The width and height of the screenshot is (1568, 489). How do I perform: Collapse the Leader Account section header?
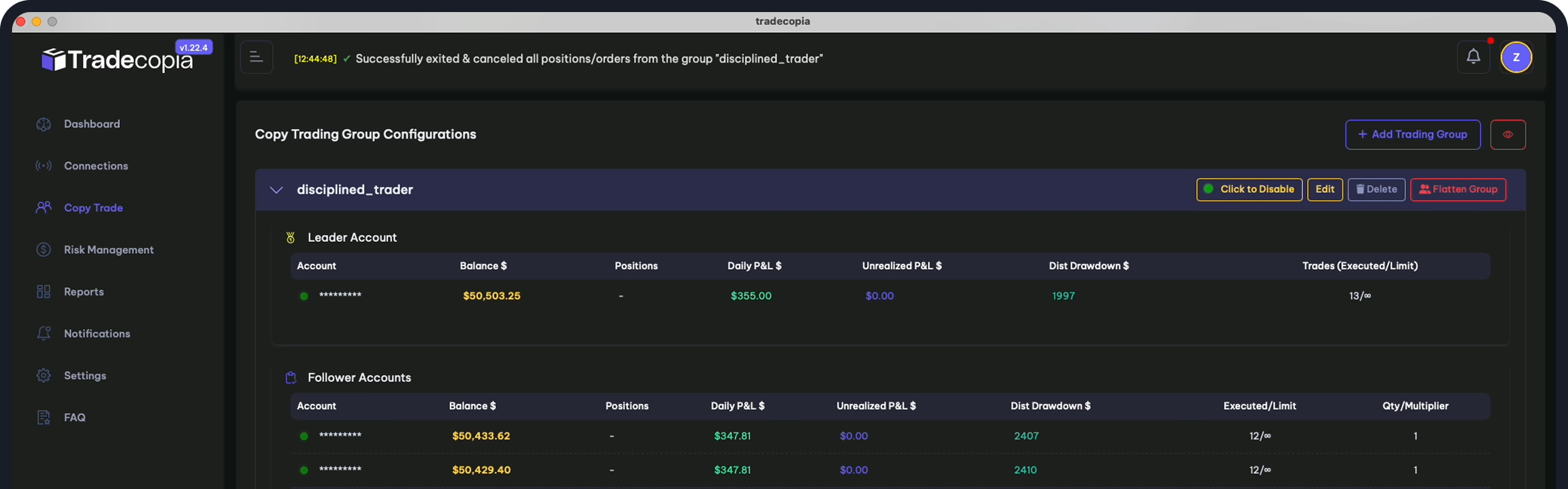point(351,237)
